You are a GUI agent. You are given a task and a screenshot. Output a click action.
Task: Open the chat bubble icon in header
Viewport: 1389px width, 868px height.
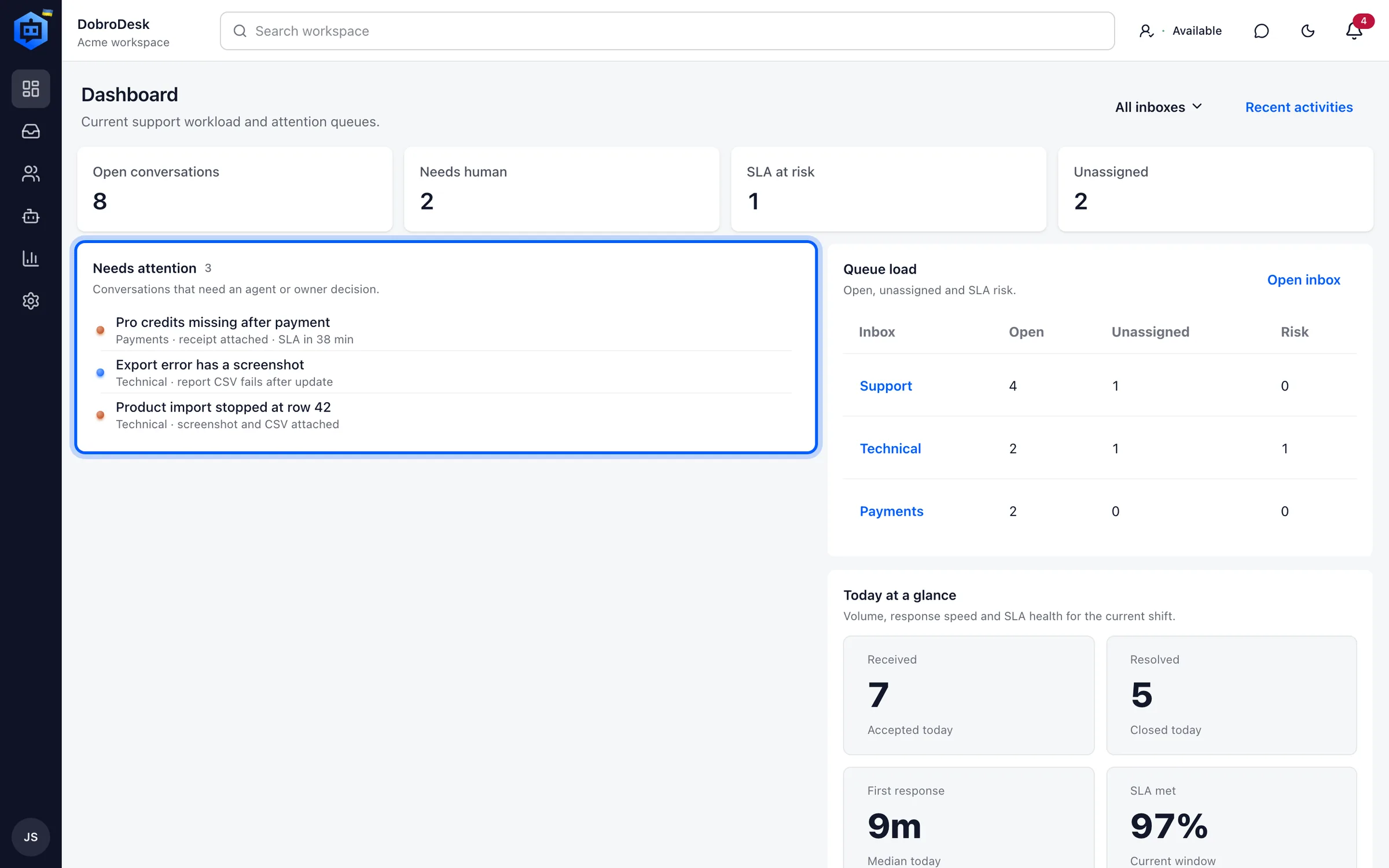click(x=1261, y=31)
